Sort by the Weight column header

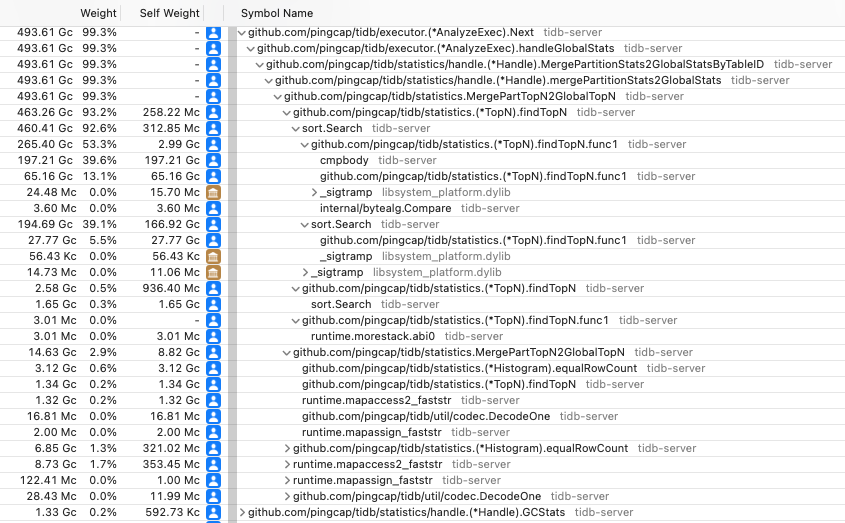(98, 13)
